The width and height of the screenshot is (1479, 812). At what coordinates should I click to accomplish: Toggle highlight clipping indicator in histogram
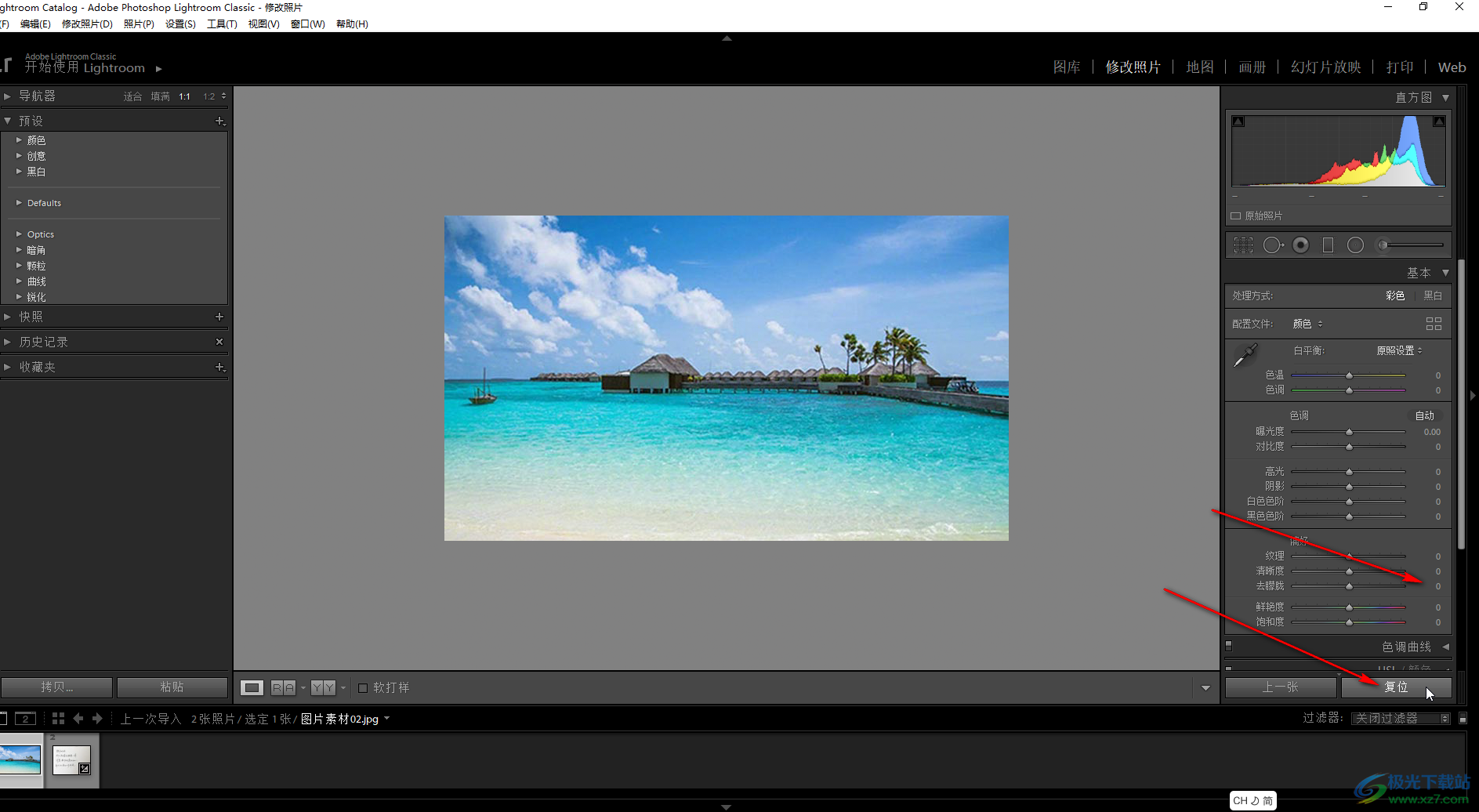1439,121
